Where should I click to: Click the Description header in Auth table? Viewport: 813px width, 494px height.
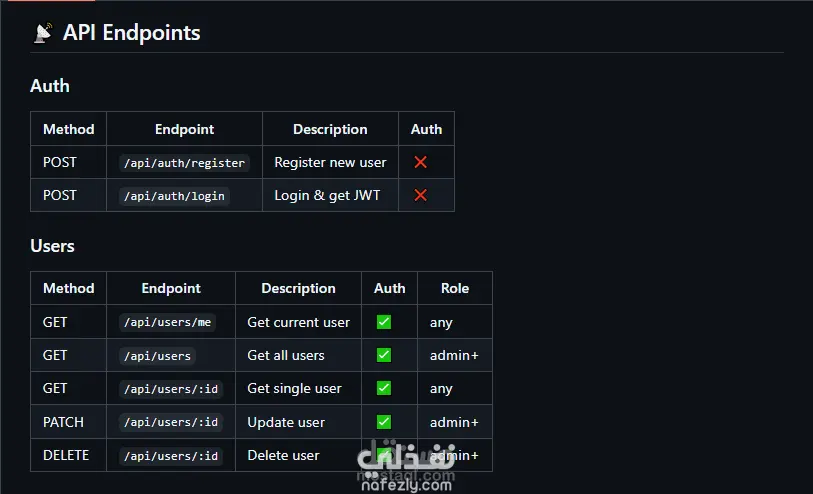coord(330,129)
